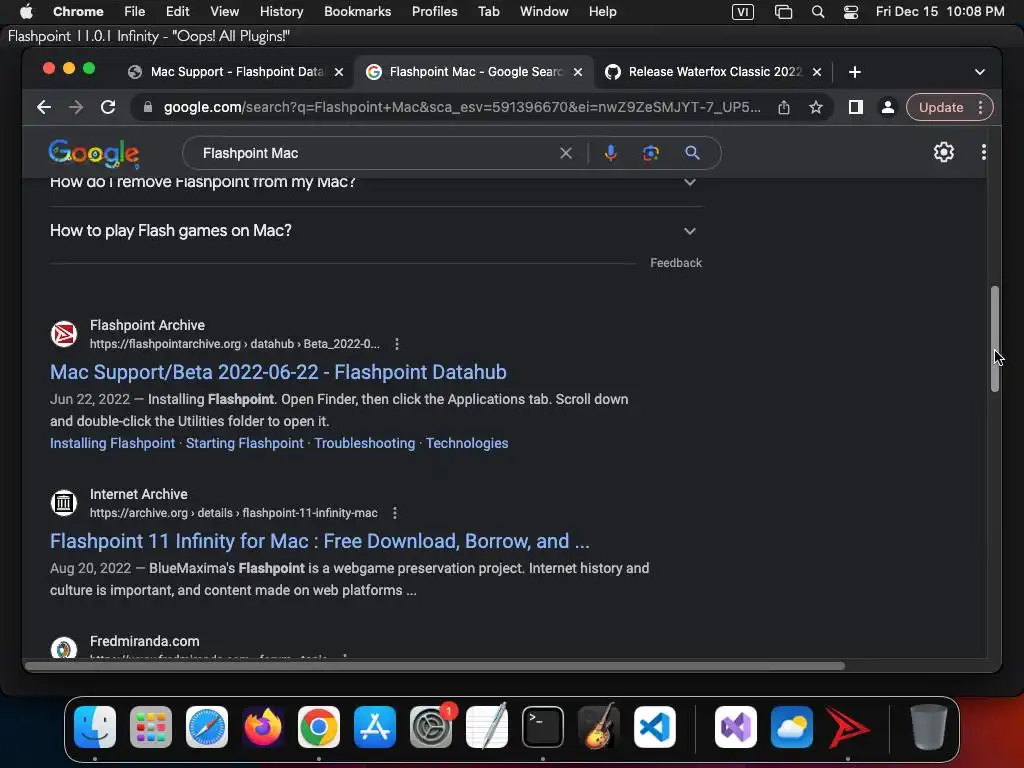Open the Weather app in Dock
The image size is (1024, 768).
click(x=792, y=727)
